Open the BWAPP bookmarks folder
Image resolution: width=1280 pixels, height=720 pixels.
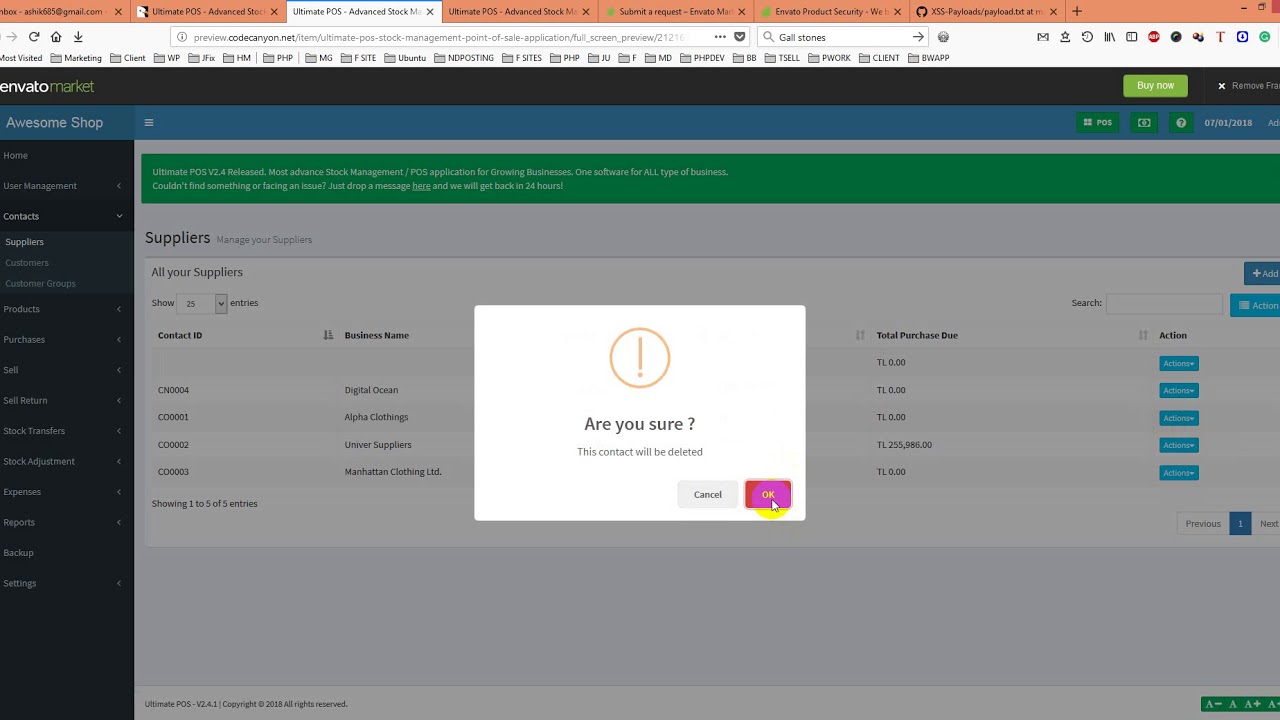[x=928, y=58]
